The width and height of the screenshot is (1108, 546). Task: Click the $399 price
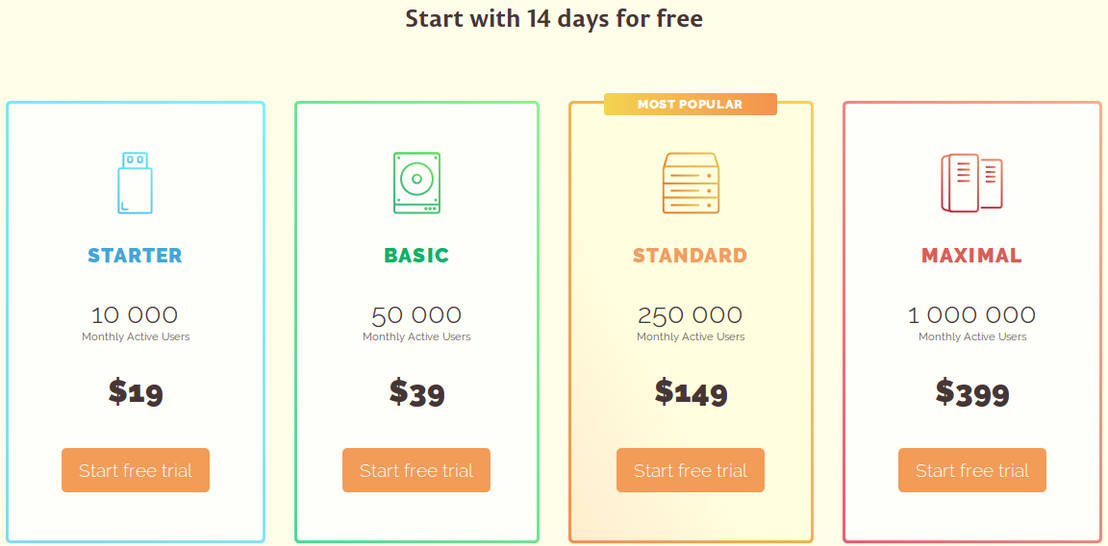972,392
